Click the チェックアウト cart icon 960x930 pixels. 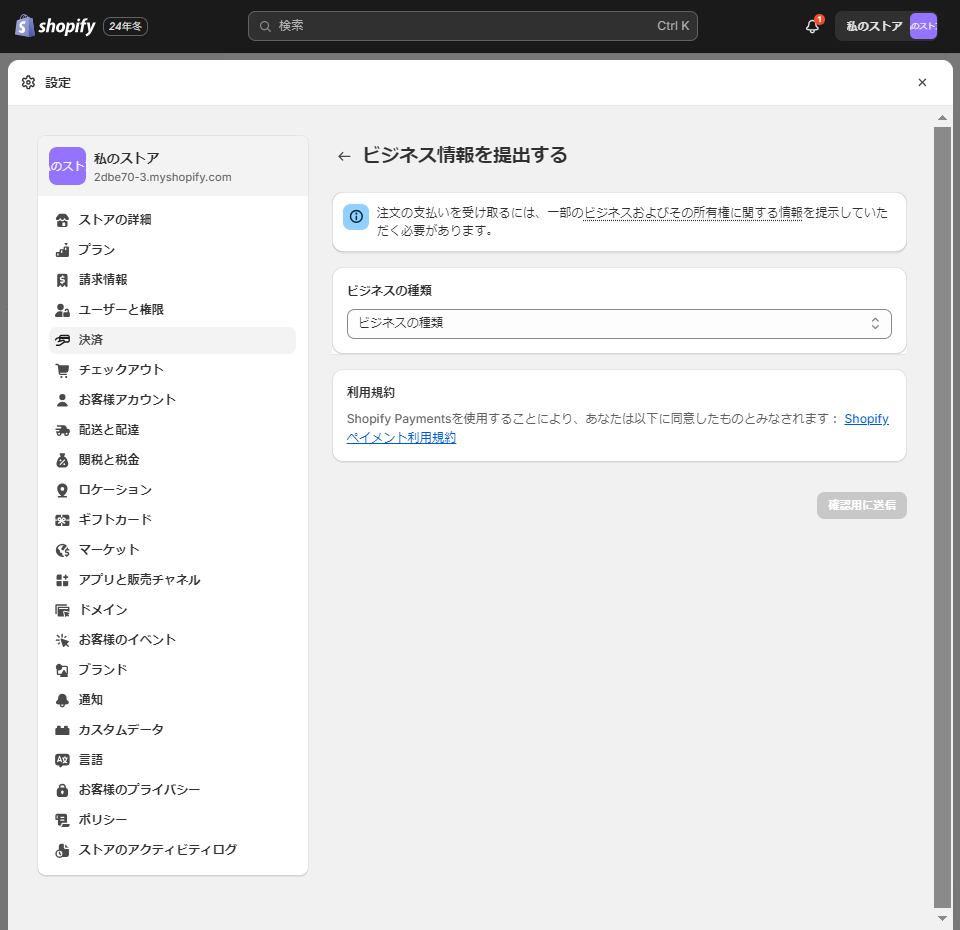[x=62, y=370]
